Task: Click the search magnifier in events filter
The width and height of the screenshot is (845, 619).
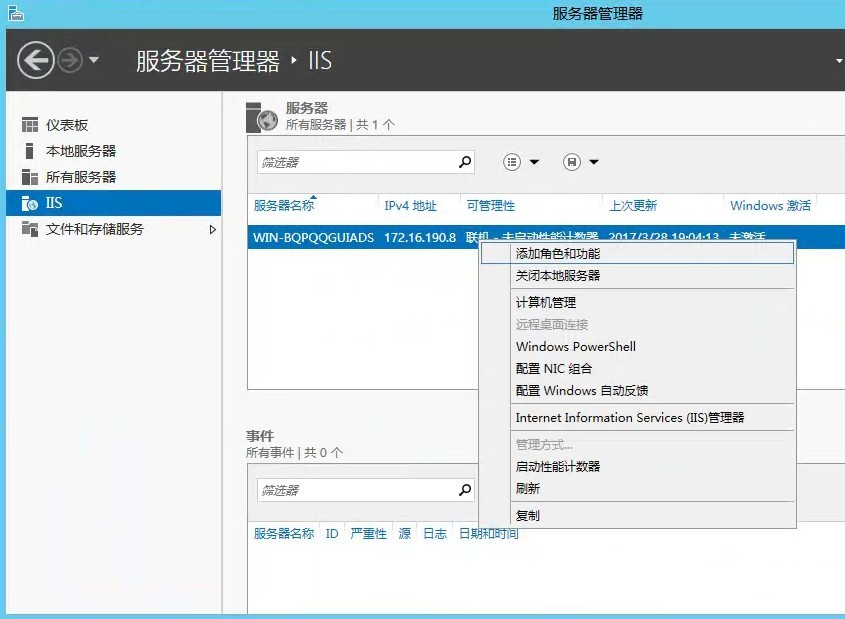Action: [465, 490]
